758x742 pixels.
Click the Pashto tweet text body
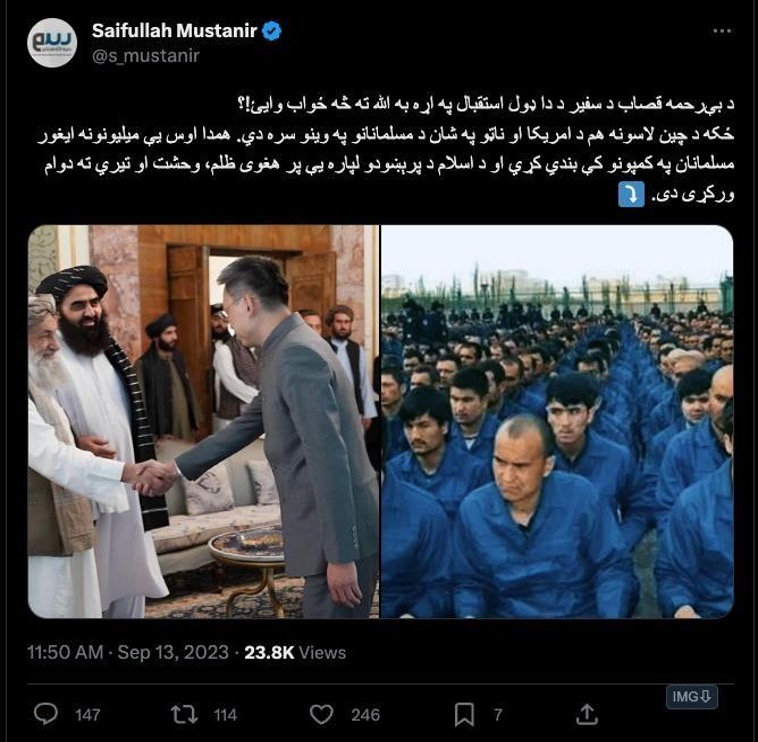point(386,149)
